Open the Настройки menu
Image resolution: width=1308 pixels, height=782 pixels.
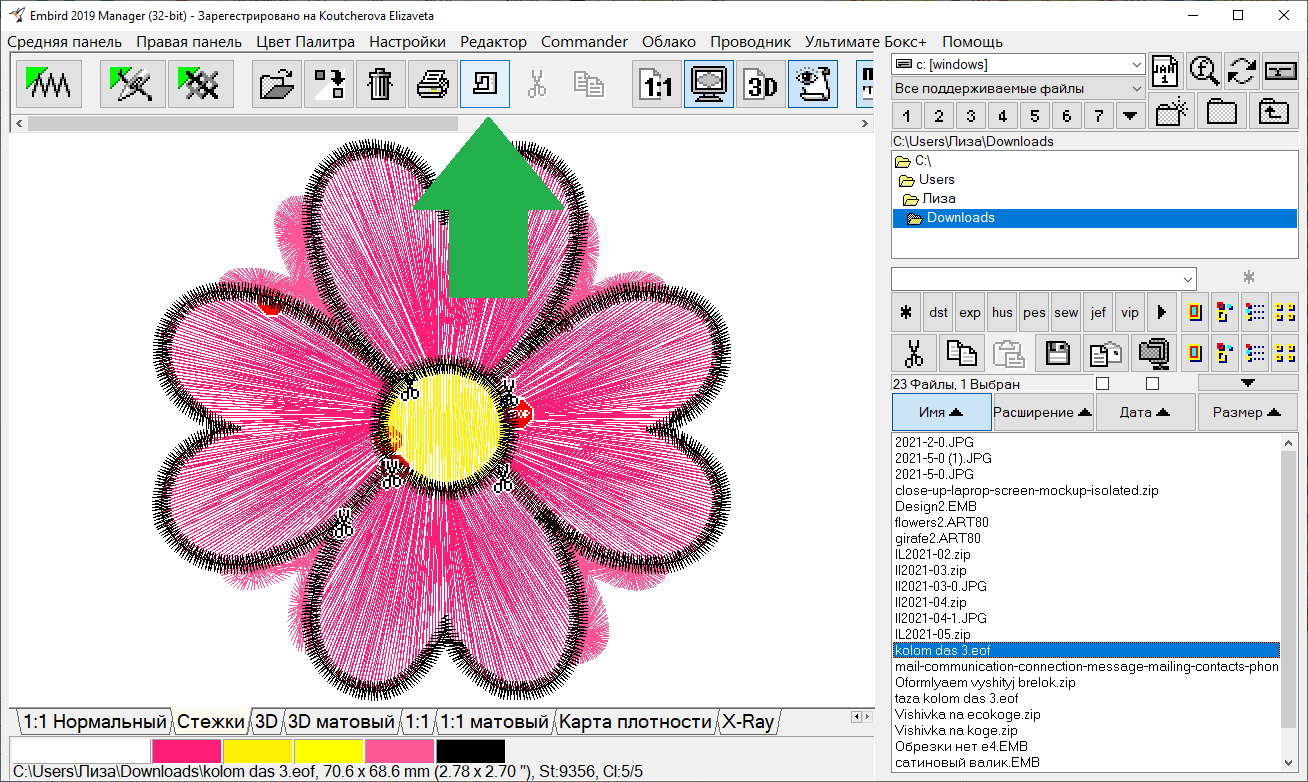pos(407,42)
